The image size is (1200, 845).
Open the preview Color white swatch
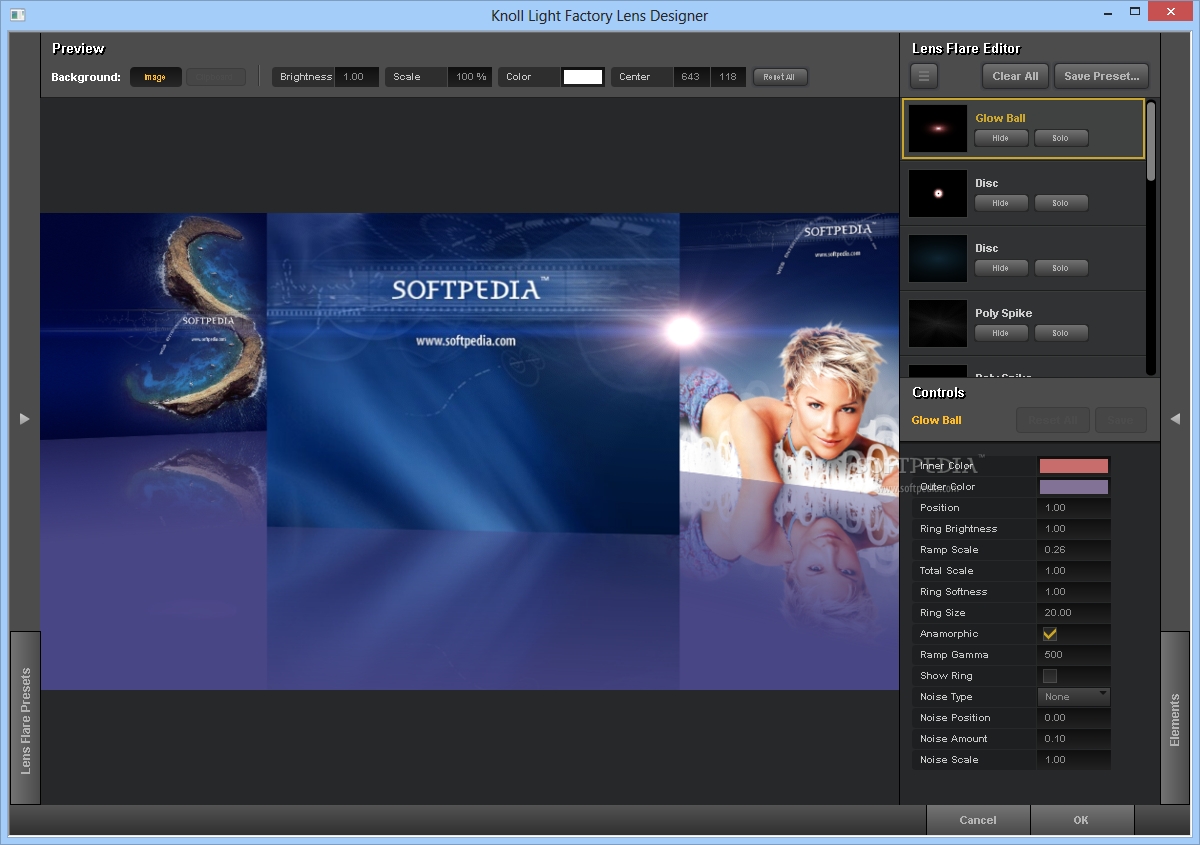point(583,77)
